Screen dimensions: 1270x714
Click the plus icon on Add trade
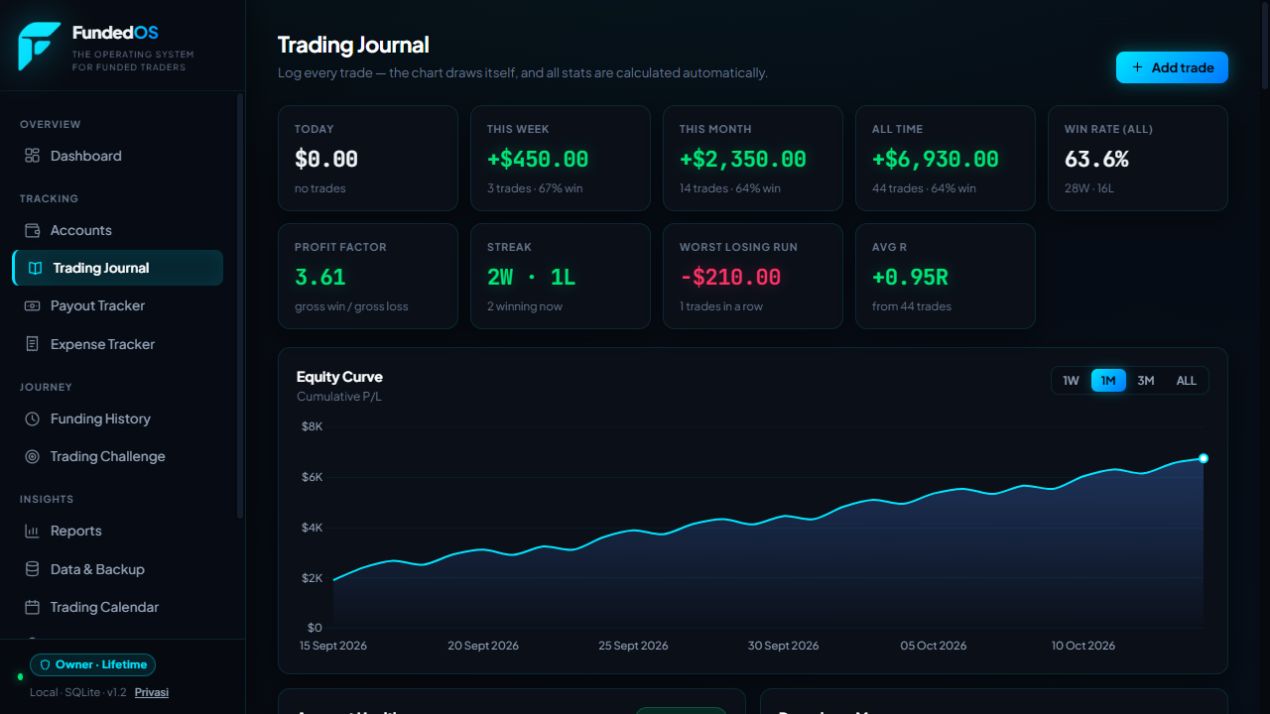tap(1137, 67)
